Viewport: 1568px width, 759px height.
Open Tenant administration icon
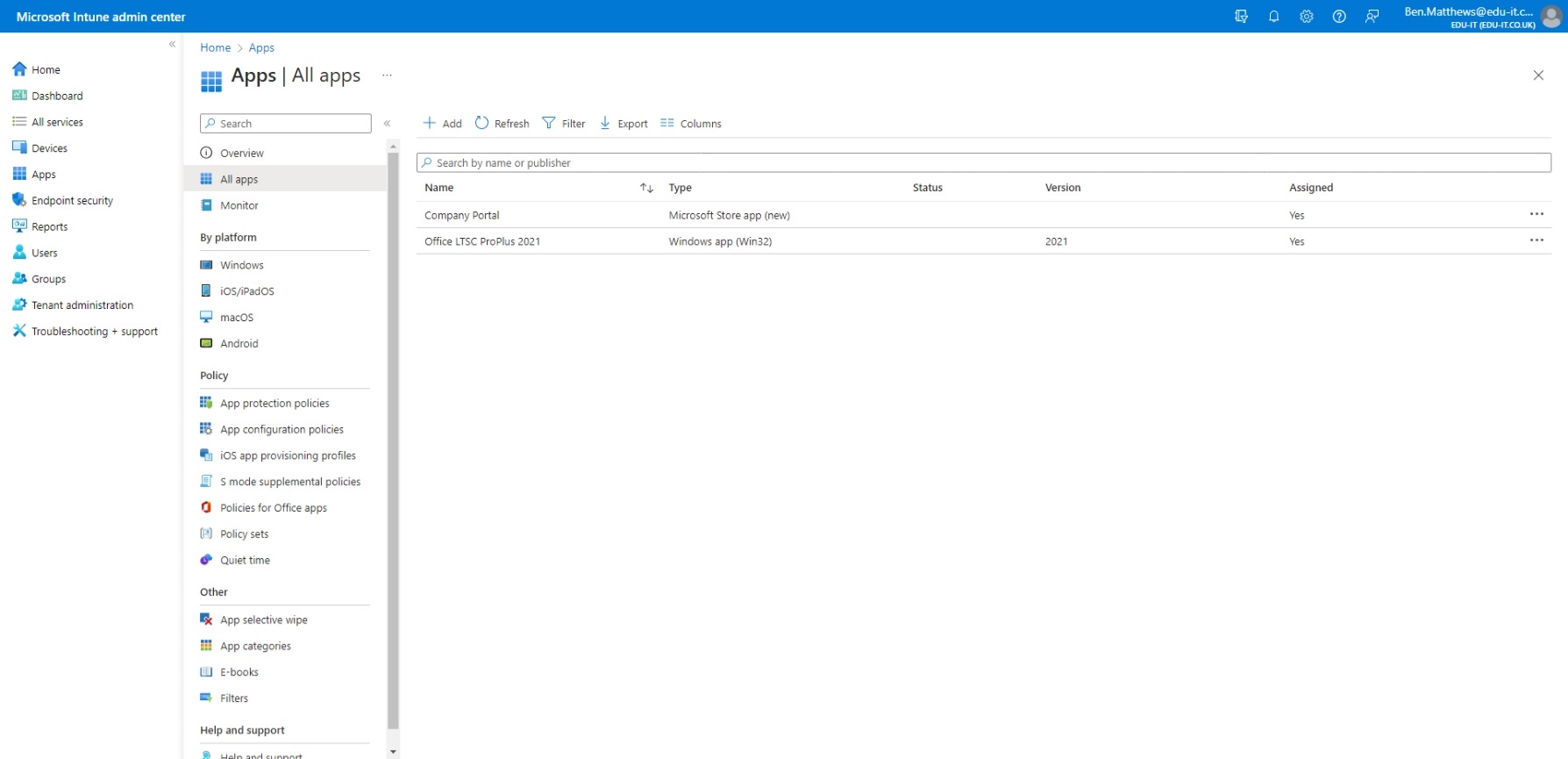[x=19, y=304]
